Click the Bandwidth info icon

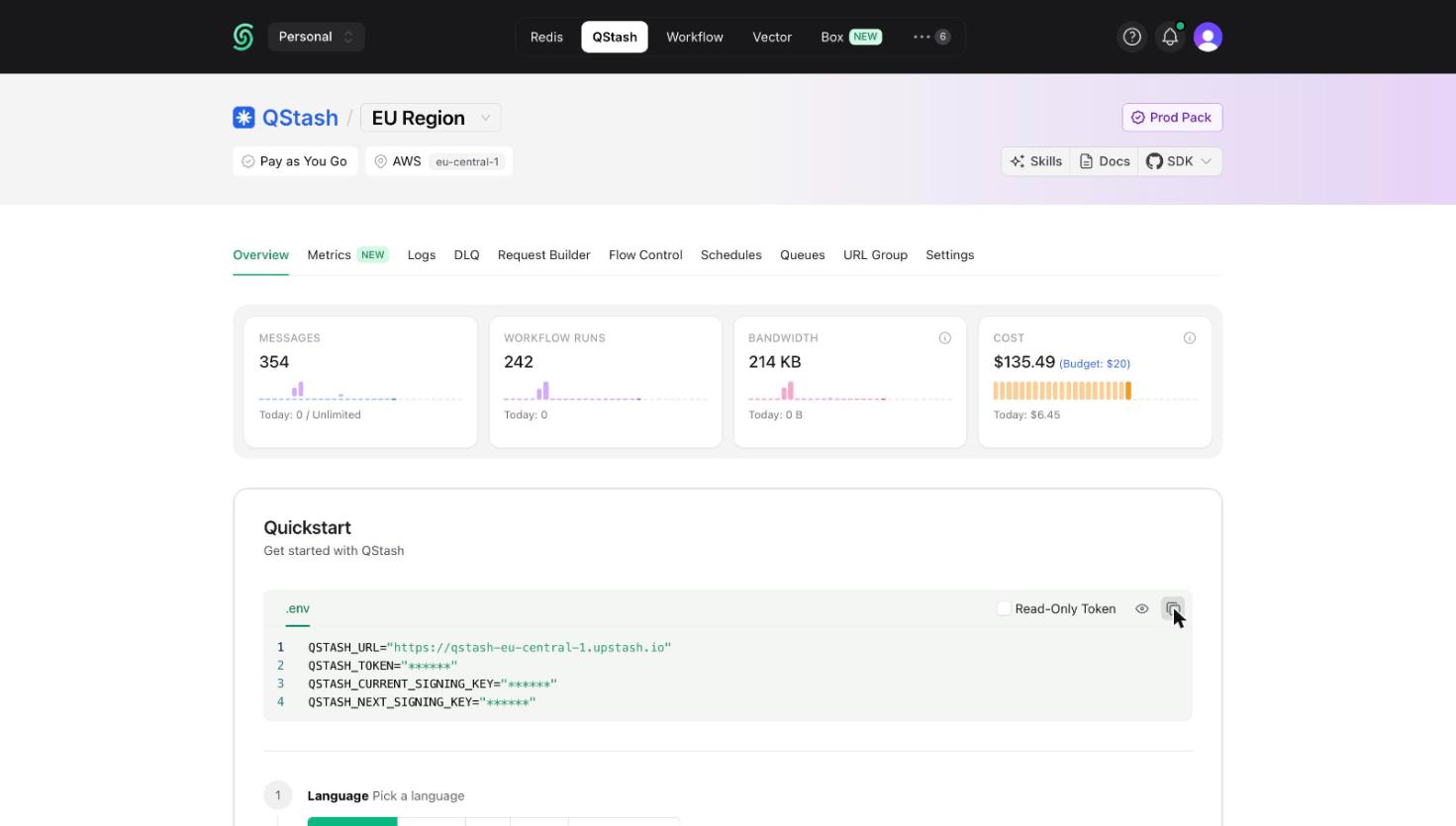click(944, 338)
